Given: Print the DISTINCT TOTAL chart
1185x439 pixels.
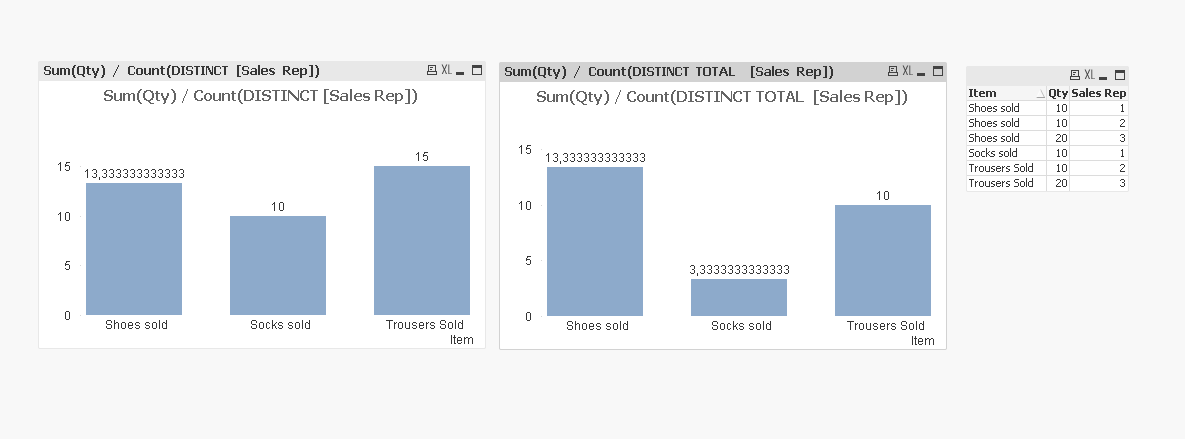Looking at the screenshot, I should [893, 71].
